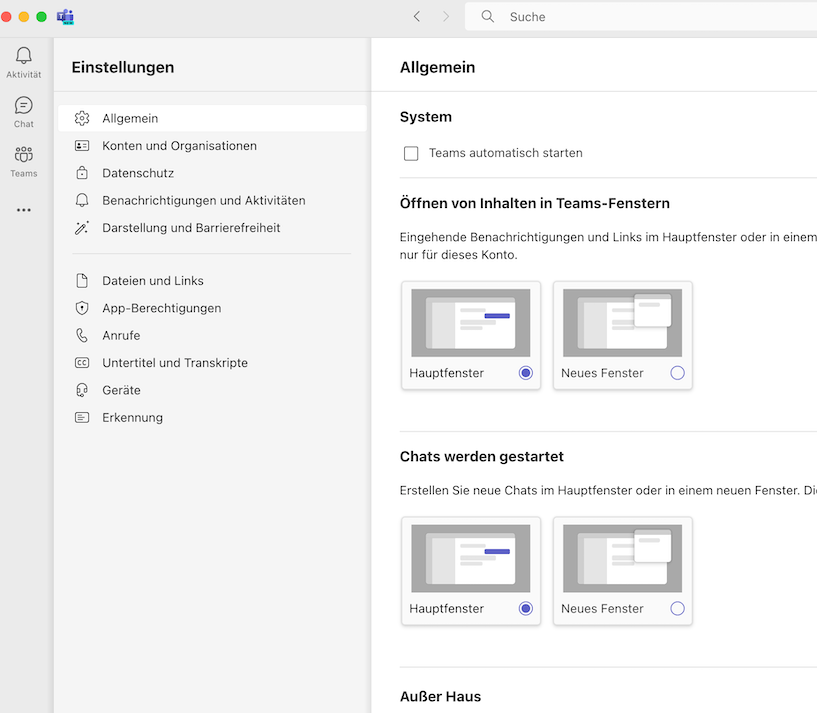
Task: Click the Darstellung und Barrierefreiheit wand icon
Action: [x=82, y=228]
